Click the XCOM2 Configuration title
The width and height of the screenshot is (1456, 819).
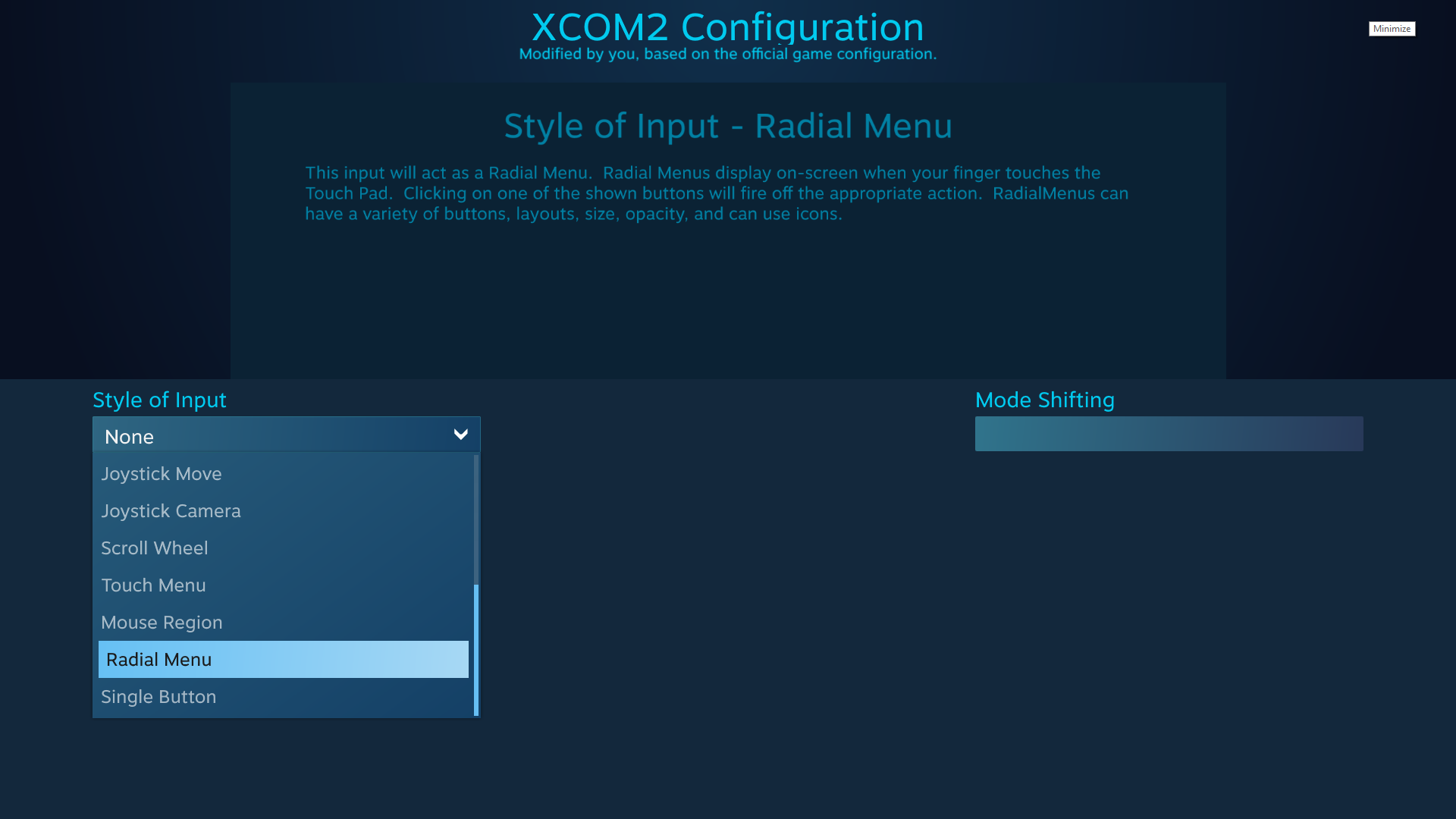pyautogui.click(x=727, y=27)
